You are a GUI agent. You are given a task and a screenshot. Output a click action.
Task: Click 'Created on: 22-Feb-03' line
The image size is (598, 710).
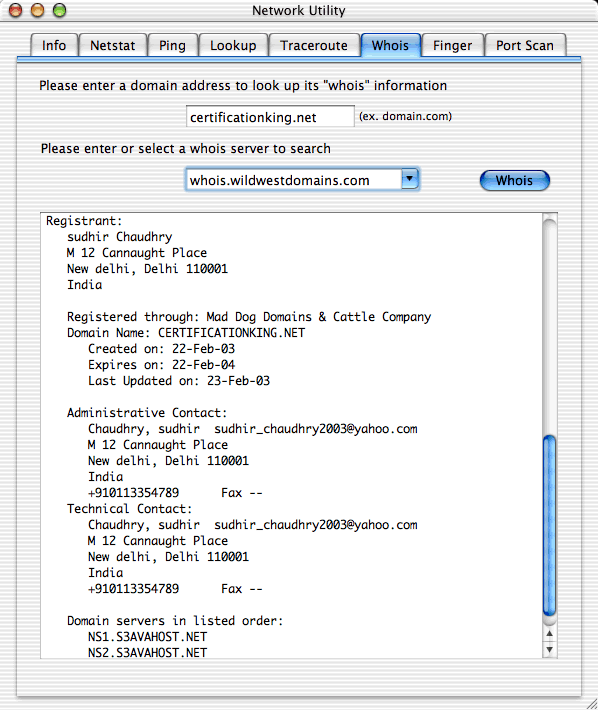[162, 349]
